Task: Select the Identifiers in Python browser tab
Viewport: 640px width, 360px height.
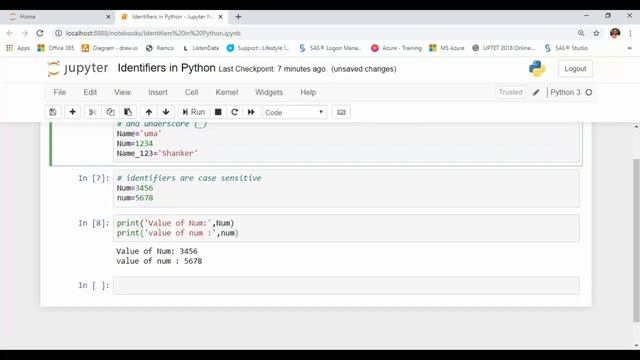Action: [171, 17]
